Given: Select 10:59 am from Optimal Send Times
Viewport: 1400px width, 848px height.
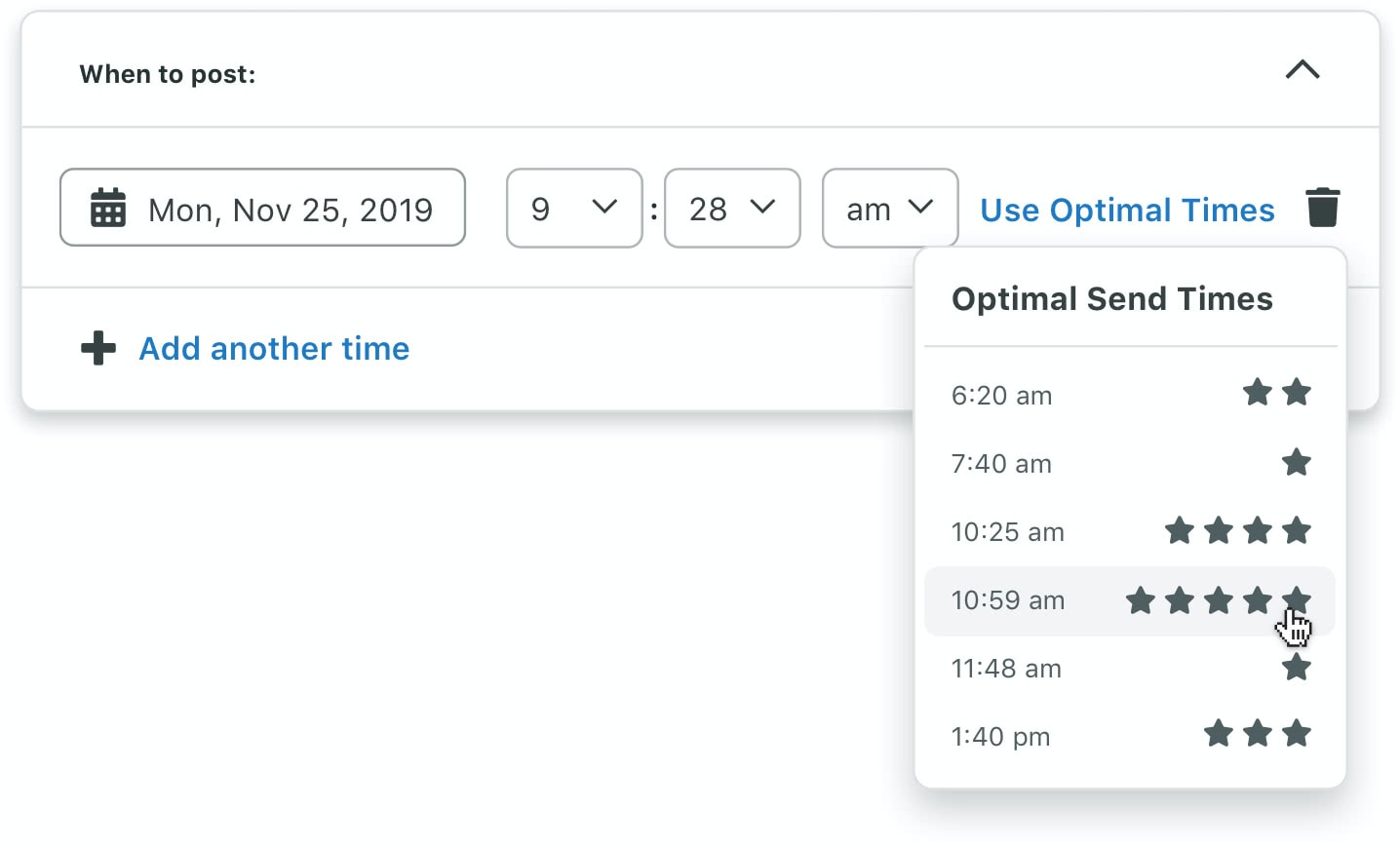Looking at the screenshot, I should tap(1008, 600).
